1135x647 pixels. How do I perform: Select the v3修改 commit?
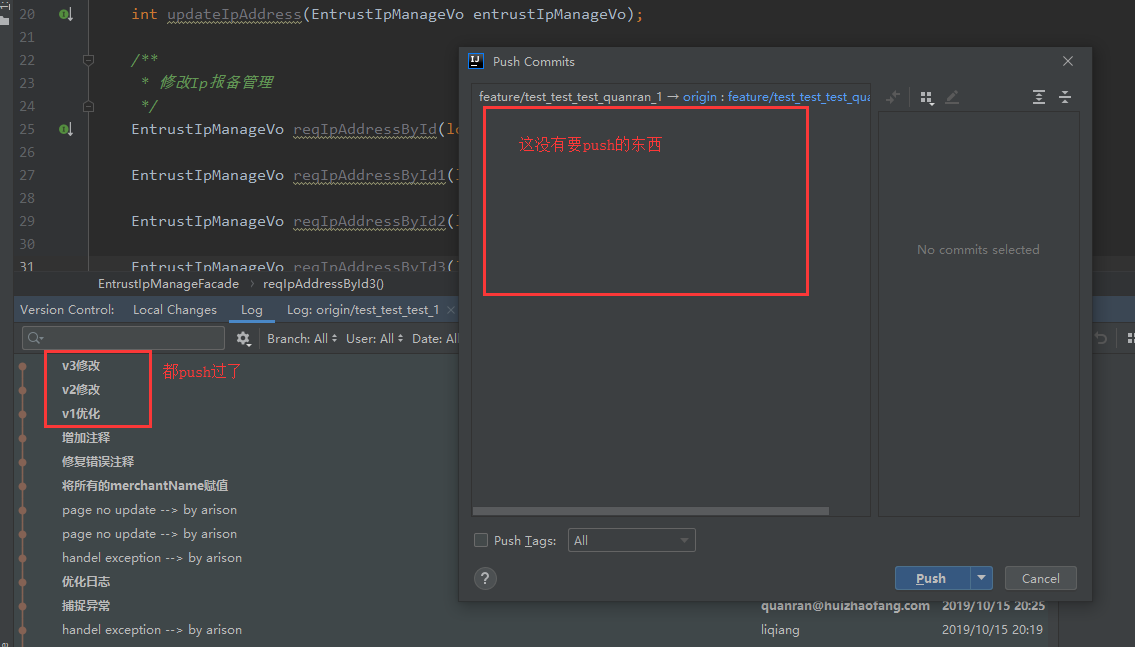[81, 365]
